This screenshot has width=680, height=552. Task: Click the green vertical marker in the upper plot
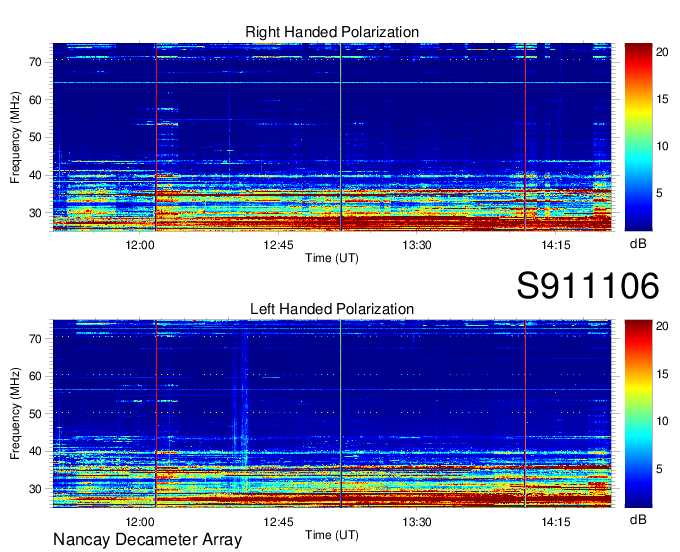[341, 137]
